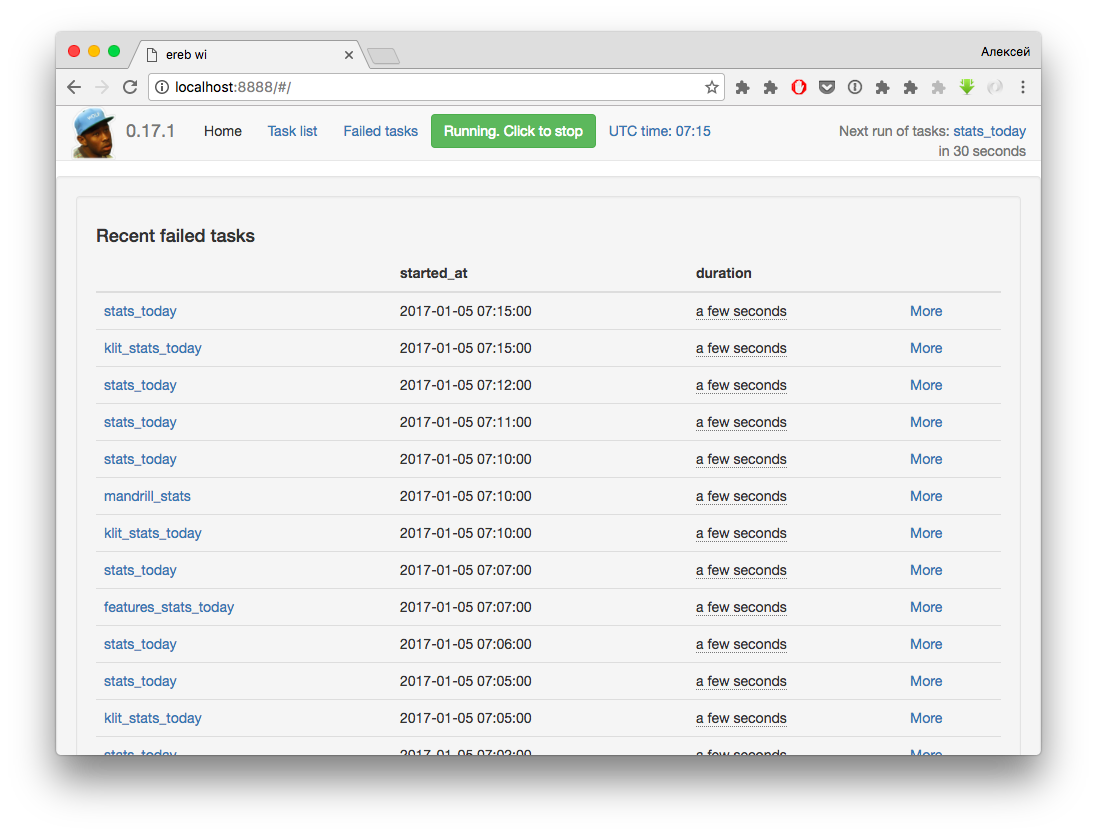Open the Pocket extension icon
Screen dimensions: 1097x835
click(827, 87)
